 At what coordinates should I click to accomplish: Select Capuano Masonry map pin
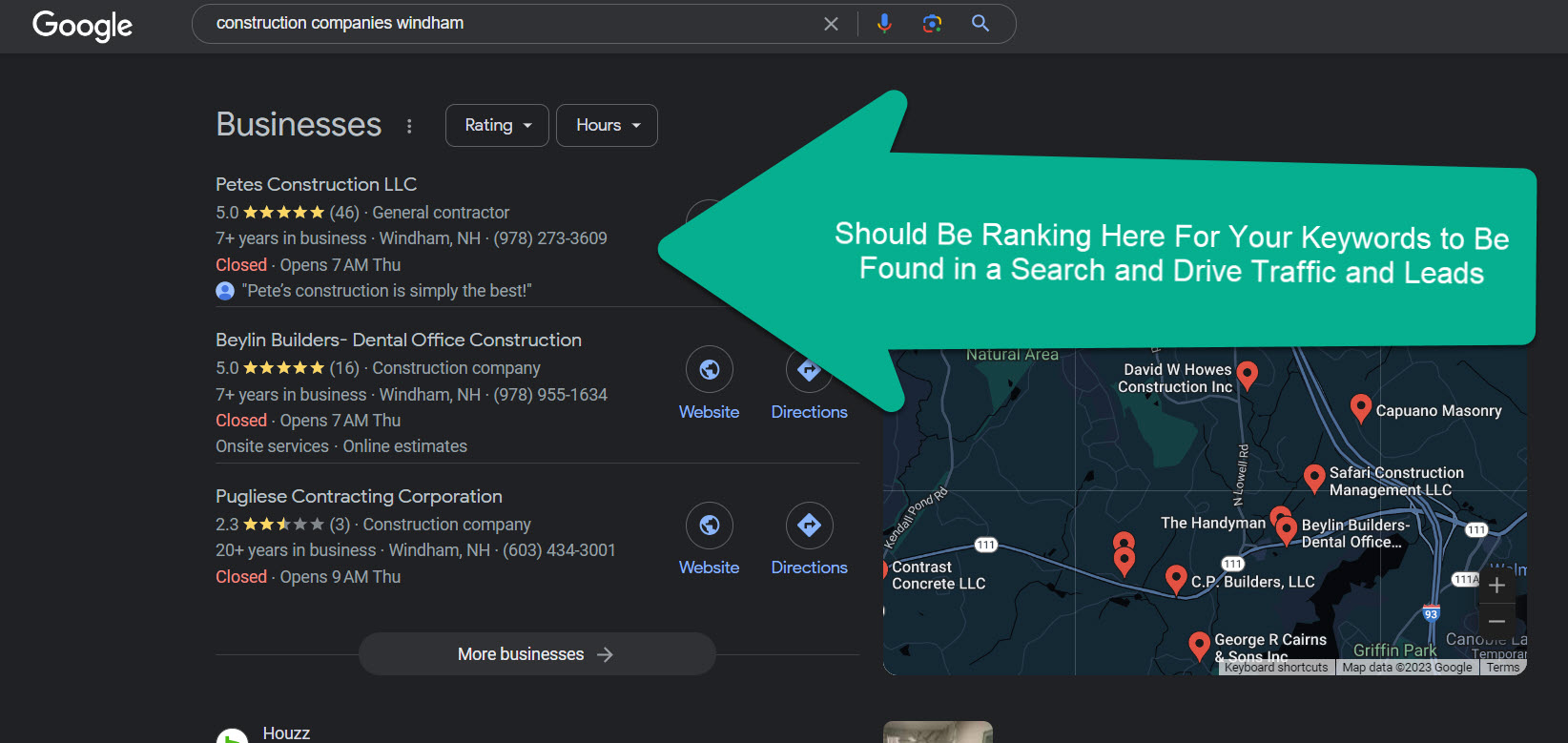tap(1361, 408)
